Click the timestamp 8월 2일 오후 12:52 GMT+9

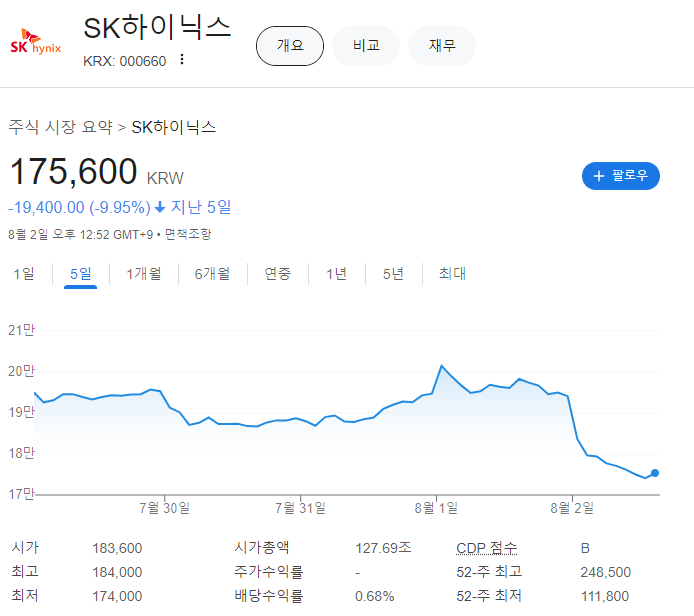pyautogui.click(x=81, y=234)
